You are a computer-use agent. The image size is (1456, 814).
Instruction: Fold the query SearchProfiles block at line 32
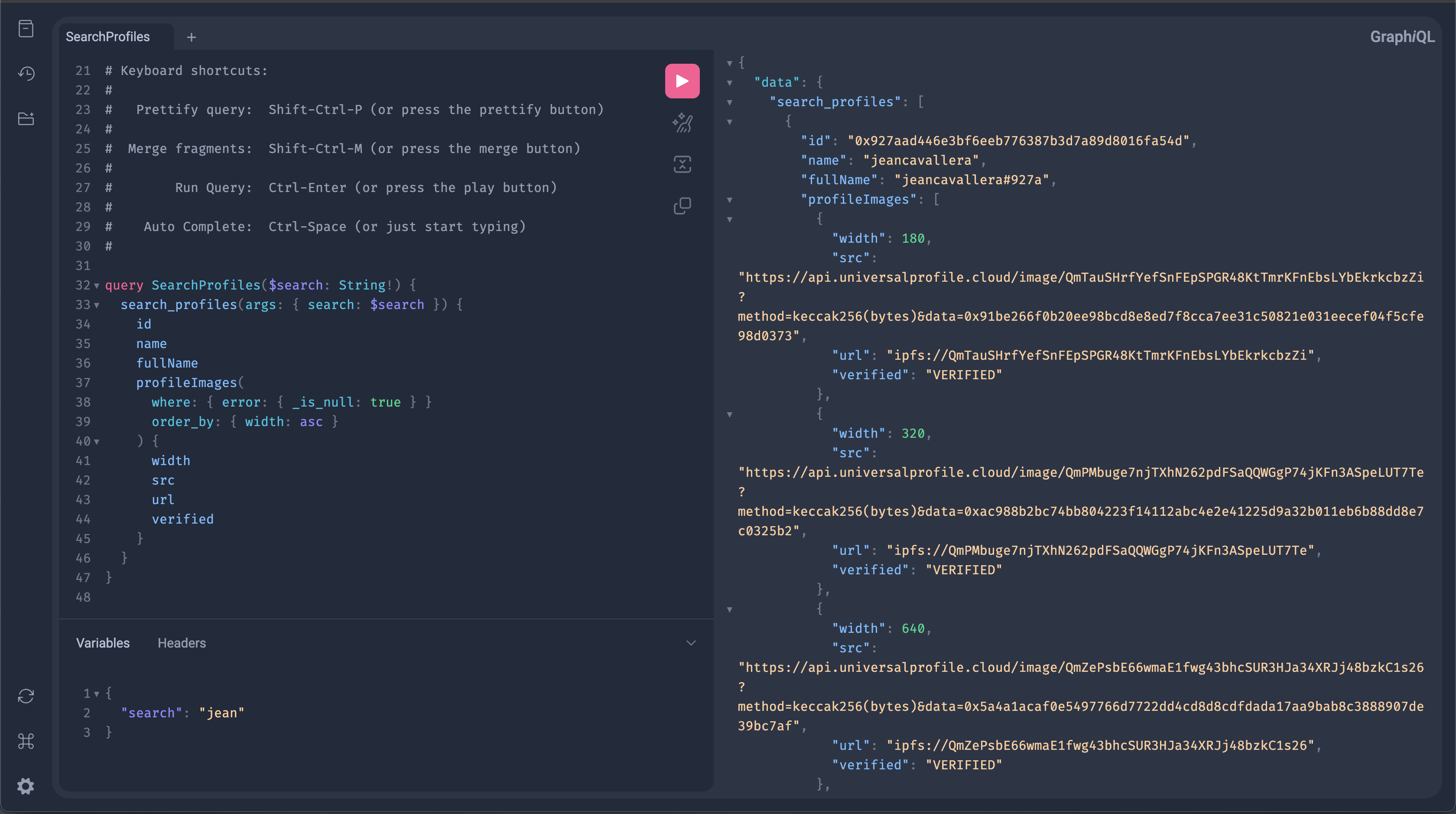(x=97, y=286)
